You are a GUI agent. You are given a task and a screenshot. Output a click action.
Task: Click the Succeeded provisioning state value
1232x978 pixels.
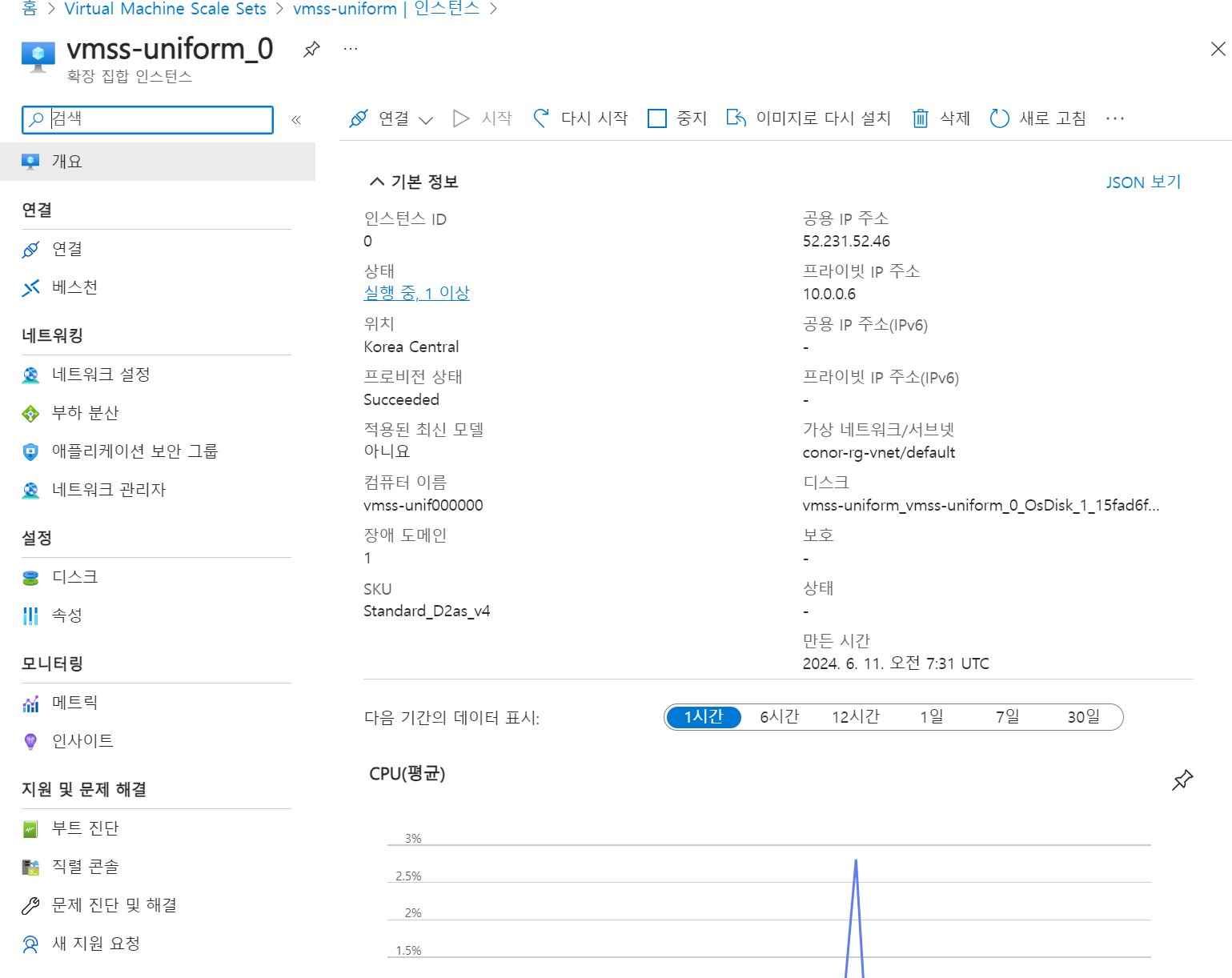(x=401, y=399)
